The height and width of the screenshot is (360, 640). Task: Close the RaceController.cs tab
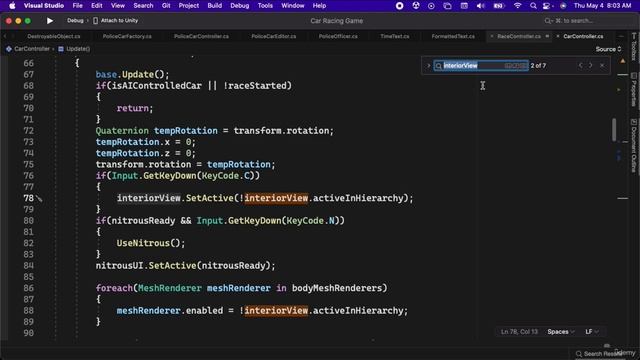tap(492, 36)
